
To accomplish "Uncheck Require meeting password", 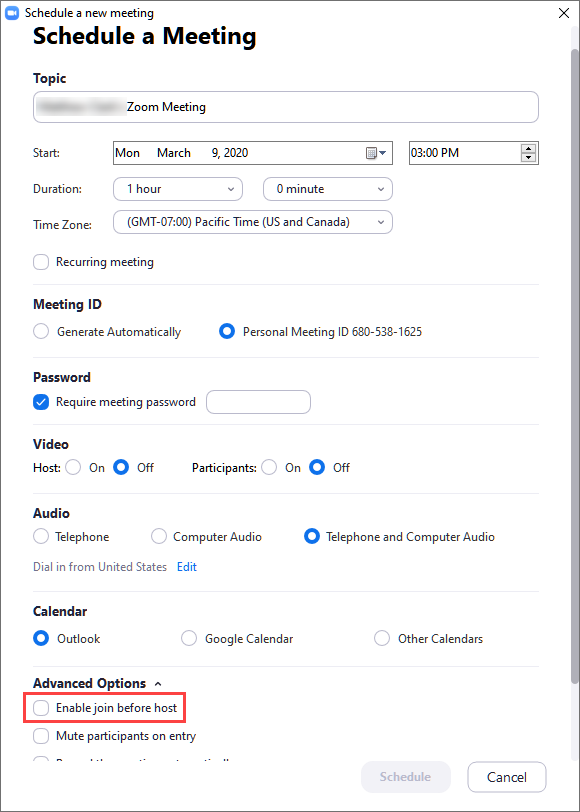I will pyautogui.click(x=40, y=401).
